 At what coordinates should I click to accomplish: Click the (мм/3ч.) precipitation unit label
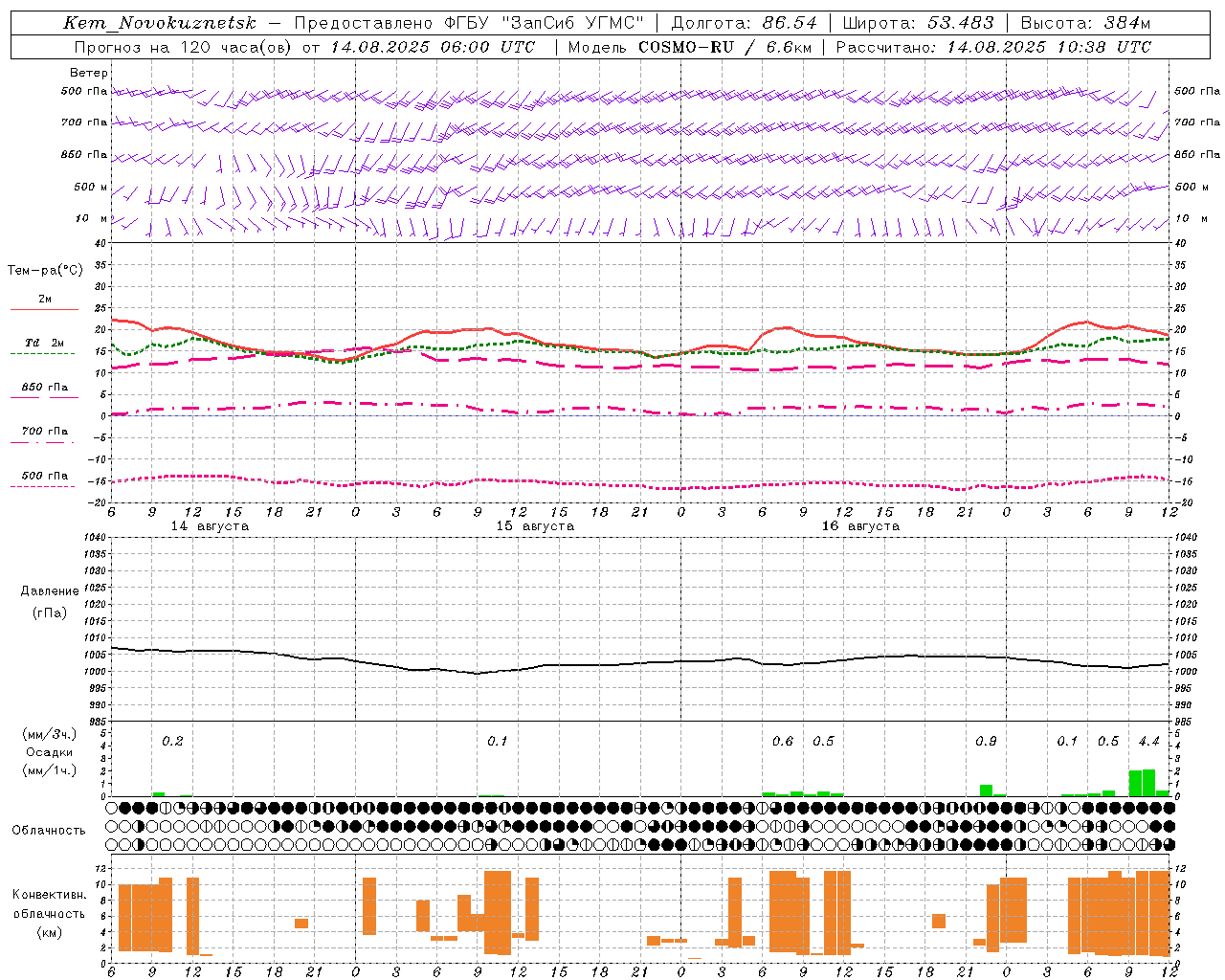click(50, 734)
